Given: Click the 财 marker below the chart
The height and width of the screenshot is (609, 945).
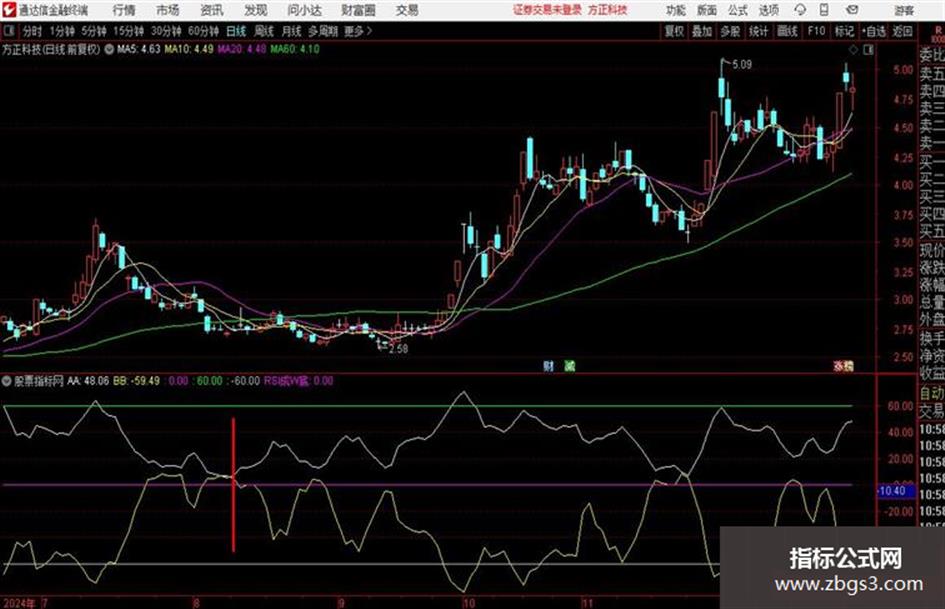Looking at the screenshot, I should tap(548, 366).
